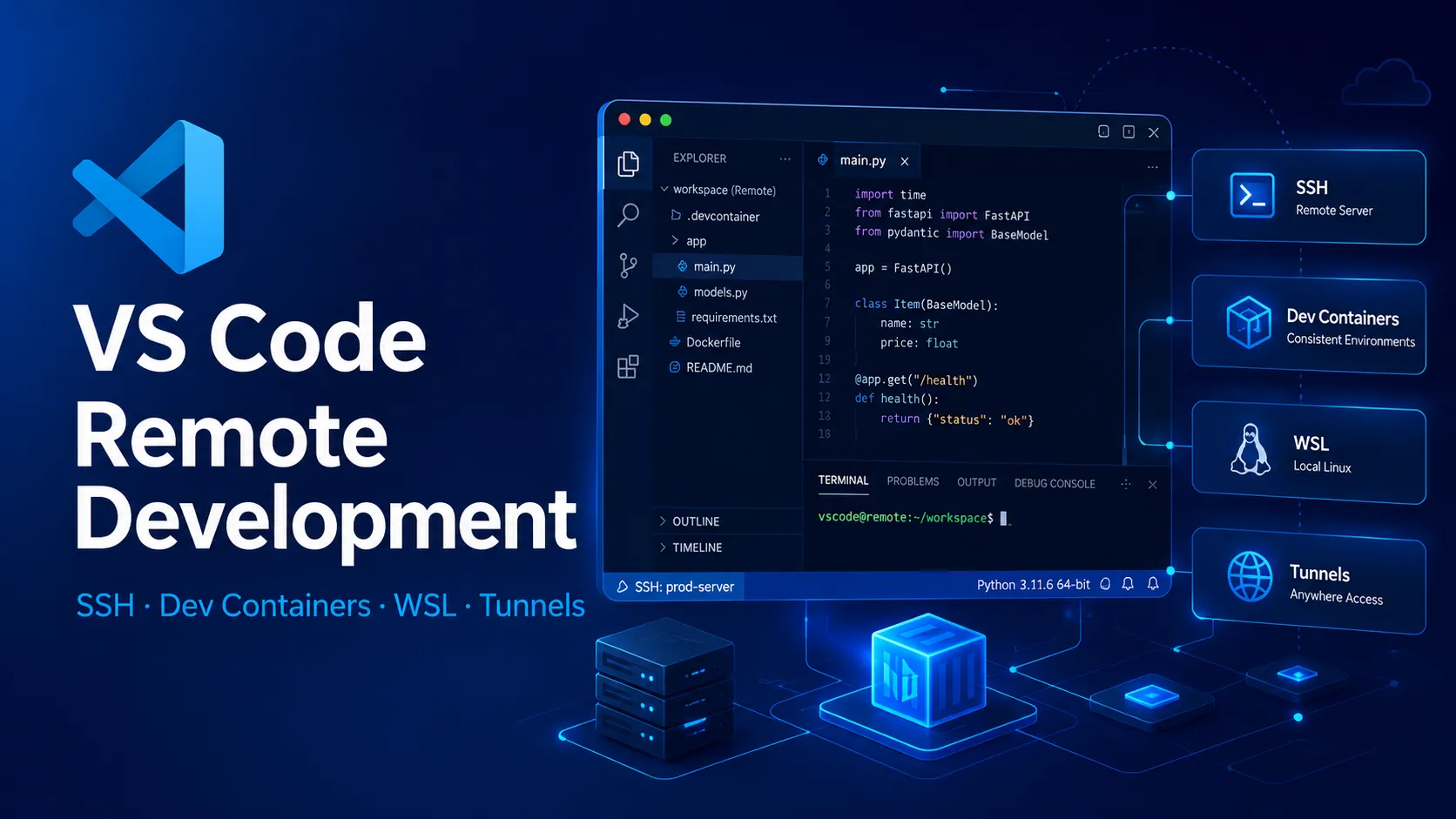Viewport: 1456px width, 819px height.
Task: Click the large VS Code logo
Action: click(x=148, y=197)
